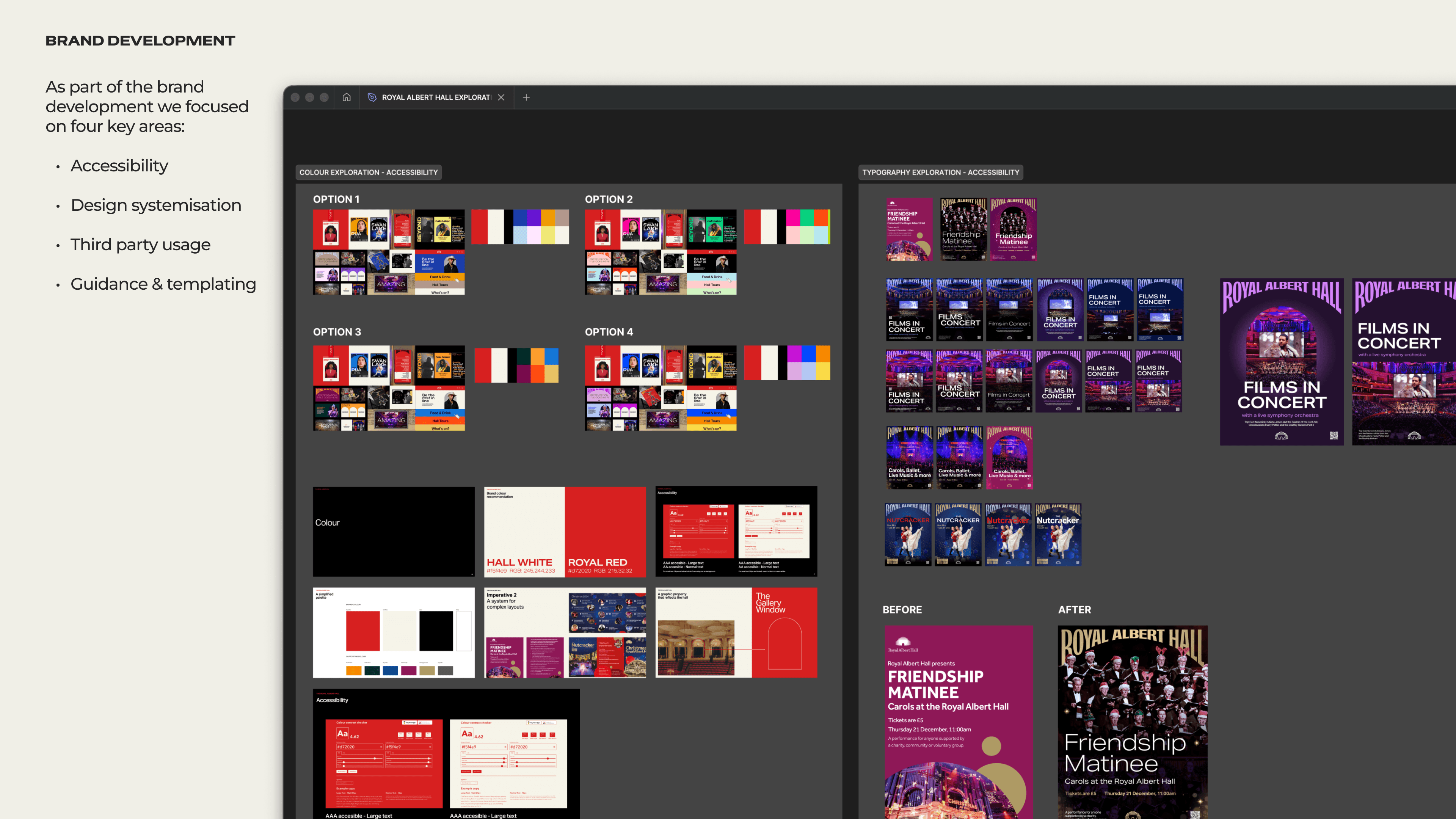The image size is (1456, 819).
Task: Click the Home icon in the tab bar
Action: coord(347,97)
